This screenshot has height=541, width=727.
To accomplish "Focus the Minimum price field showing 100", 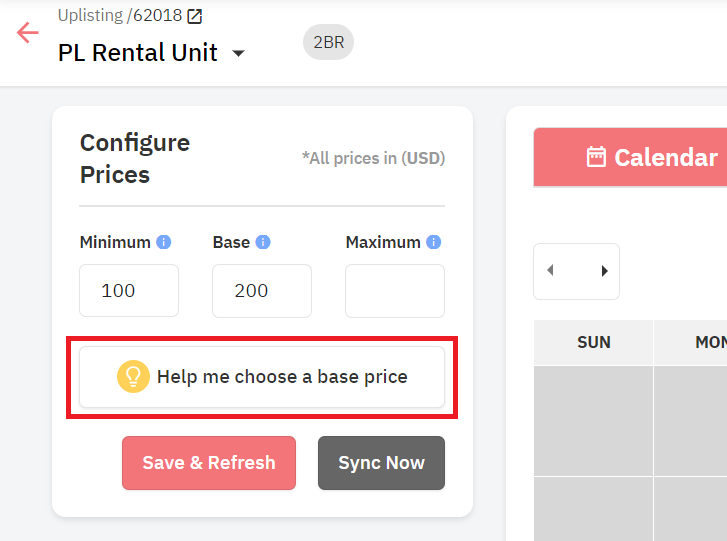I will pos(129,291).
